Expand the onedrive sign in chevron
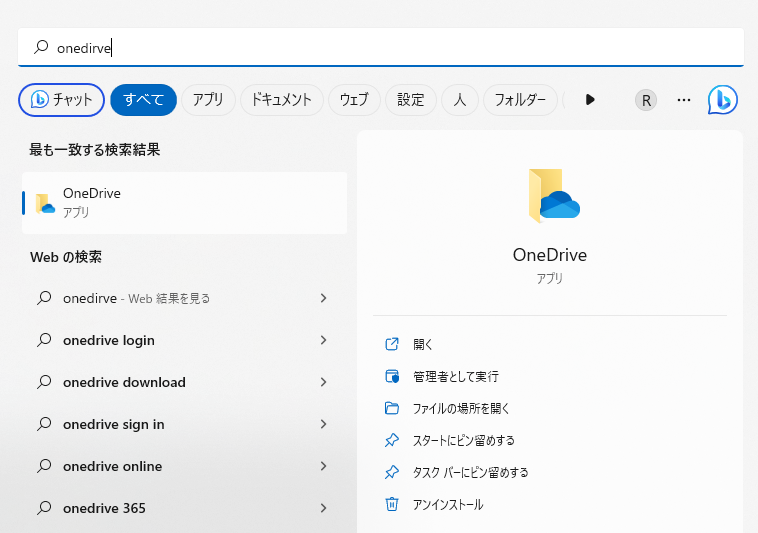The height and width of the screenshot is (533, 758). 323,424
